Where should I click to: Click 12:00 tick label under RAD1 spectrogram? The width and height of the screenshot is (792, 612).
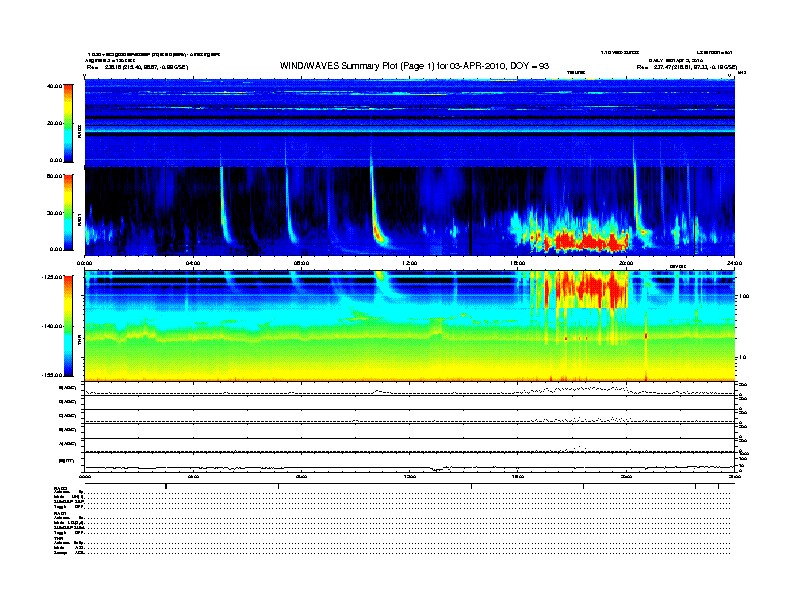410,263
